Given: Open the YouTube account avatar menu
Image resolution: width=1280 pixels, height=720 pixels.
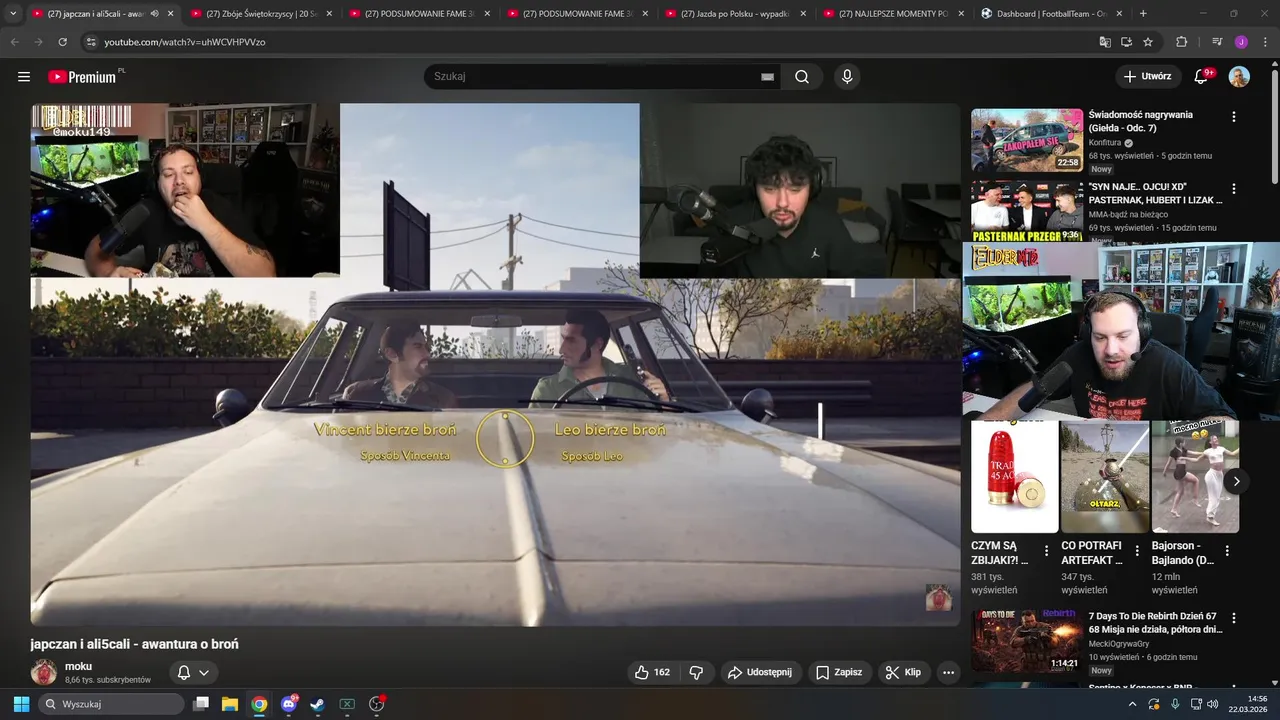Looking at the screenshot, I should pyautogui.click(x=1239, y=77).
